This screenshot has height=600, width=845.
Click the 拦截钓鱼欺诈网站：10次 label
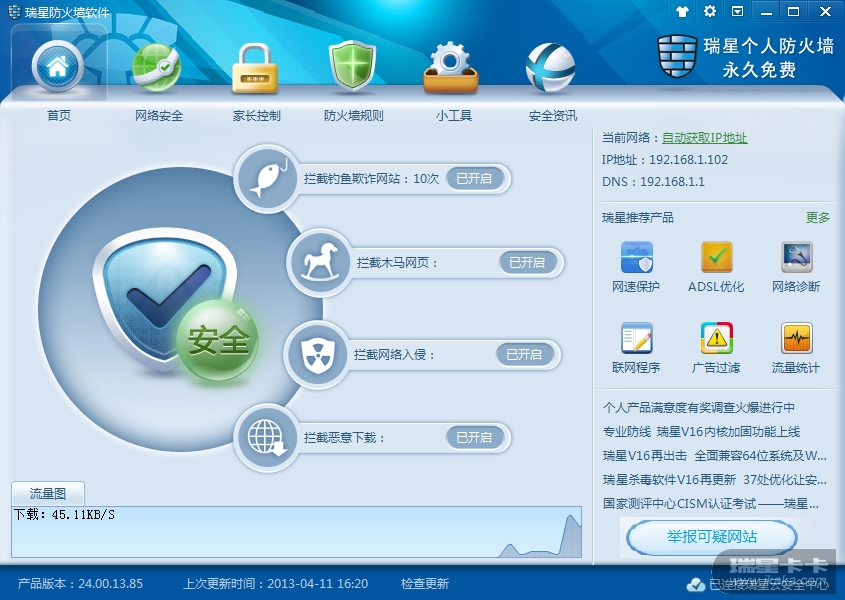[x=371, y=178]
